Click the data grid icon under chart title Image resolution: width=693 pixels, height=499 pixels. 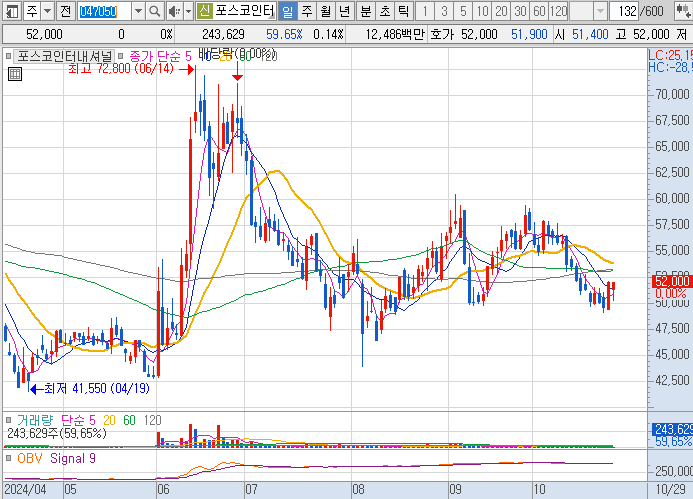(15, 74)
